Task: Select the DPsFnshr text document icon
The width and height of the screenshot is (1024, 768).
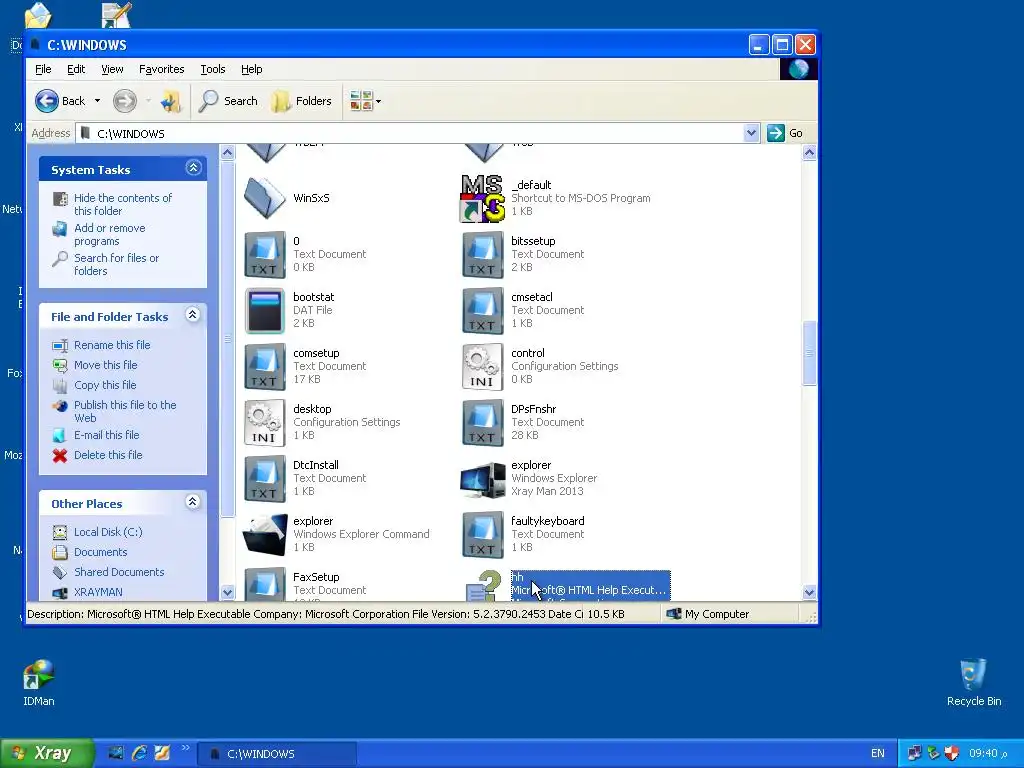Action: [x=483, y=423]
